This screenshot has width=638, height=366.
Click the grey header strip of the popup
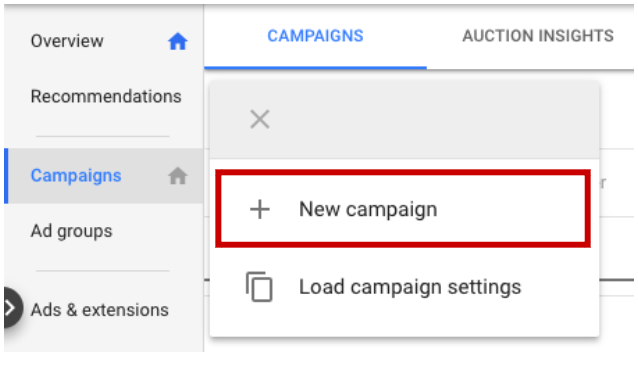[x=404, y=120]
